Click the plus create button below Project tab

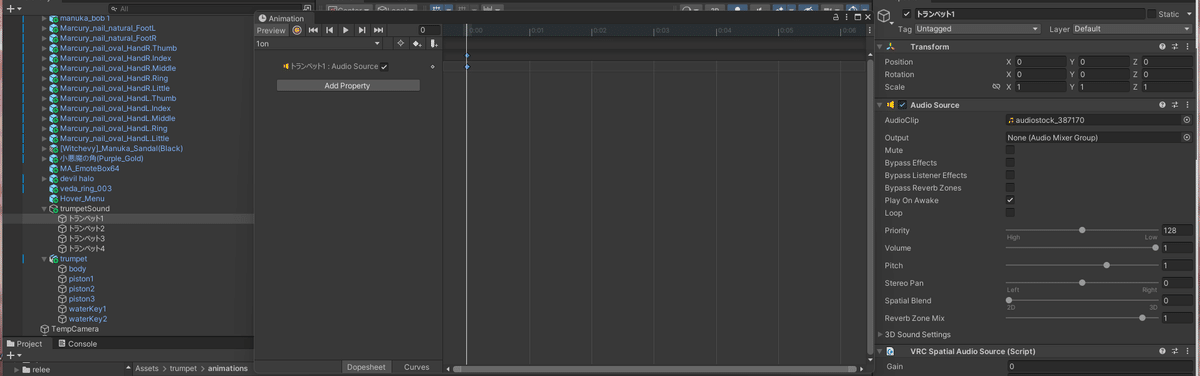12,356
